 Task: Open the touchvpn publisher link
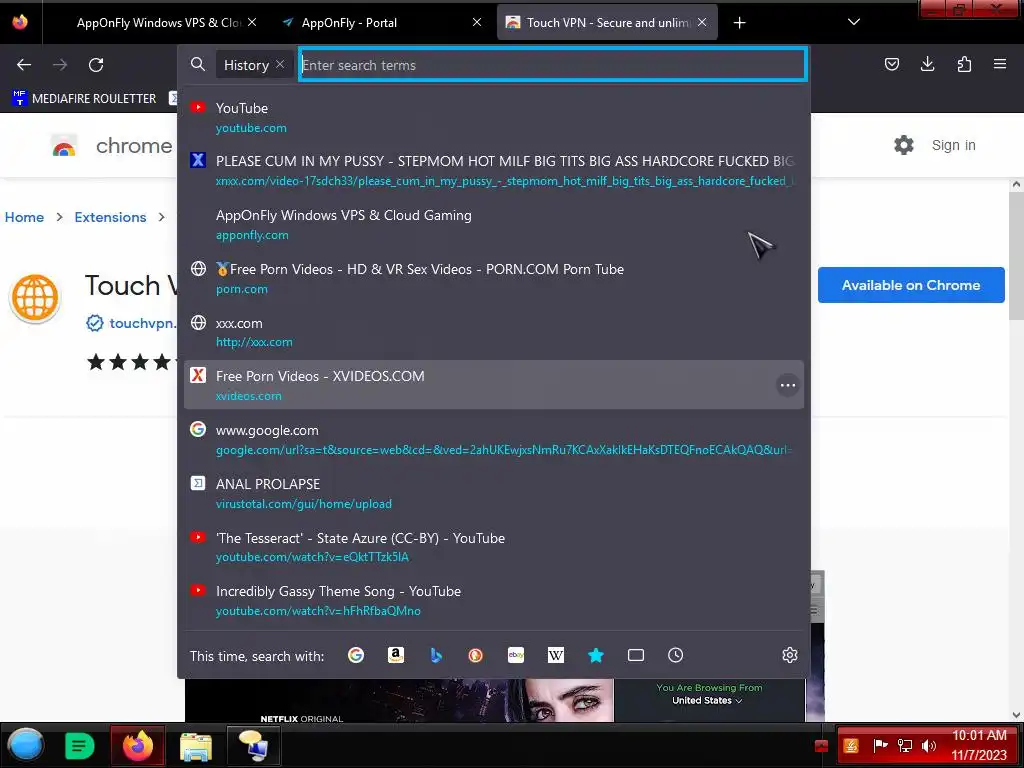click(142, 323)
